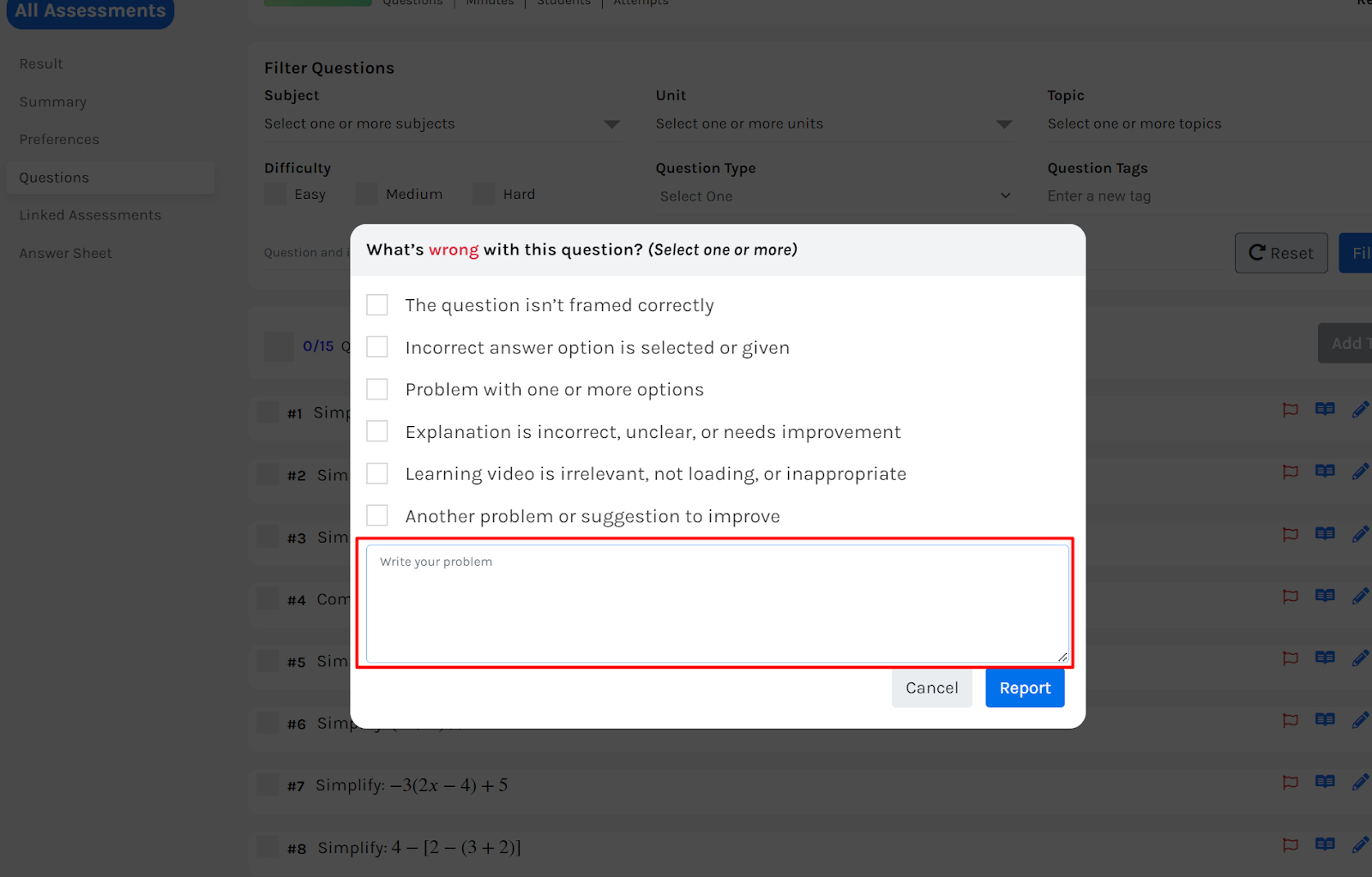
Task: Enable "Another problem or suggestion to improve" checkbox
Action: click(377, 515)
